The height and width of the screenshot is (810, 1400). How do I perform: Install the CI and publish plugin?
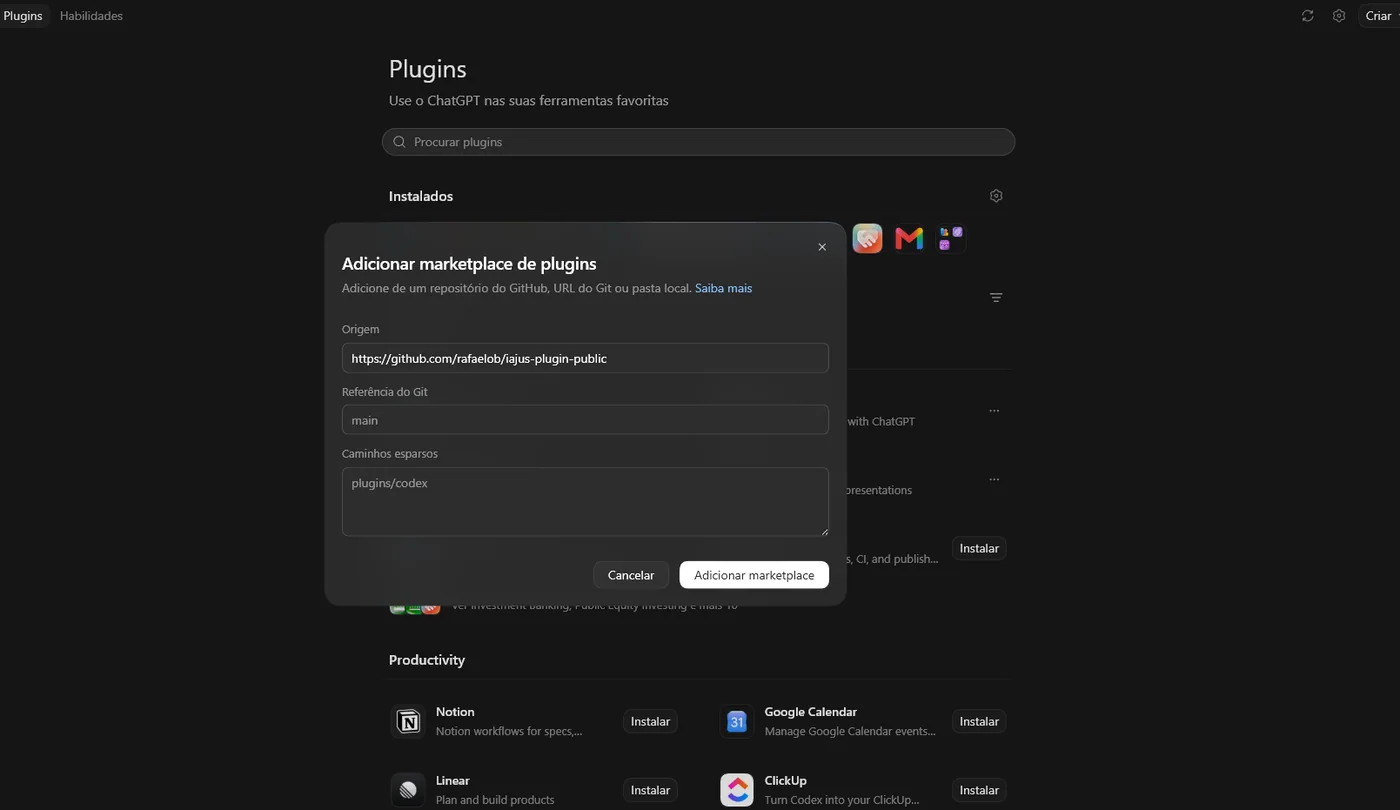pyautogui.click(x=979, y=548)
